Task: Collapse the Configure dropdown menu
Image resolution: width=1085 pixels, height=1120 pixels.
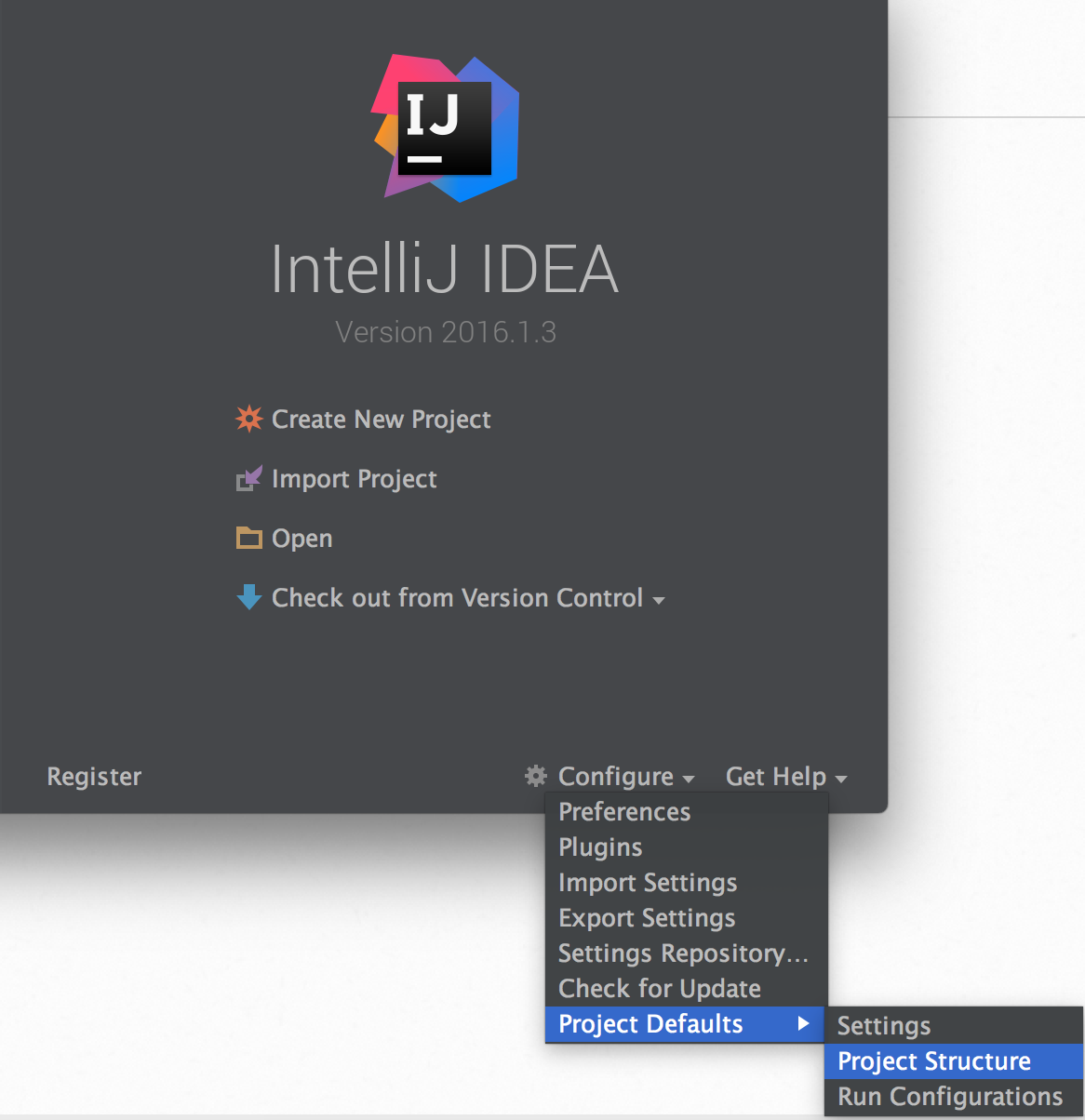Action: pyautogui.click(x=609, y=776)
